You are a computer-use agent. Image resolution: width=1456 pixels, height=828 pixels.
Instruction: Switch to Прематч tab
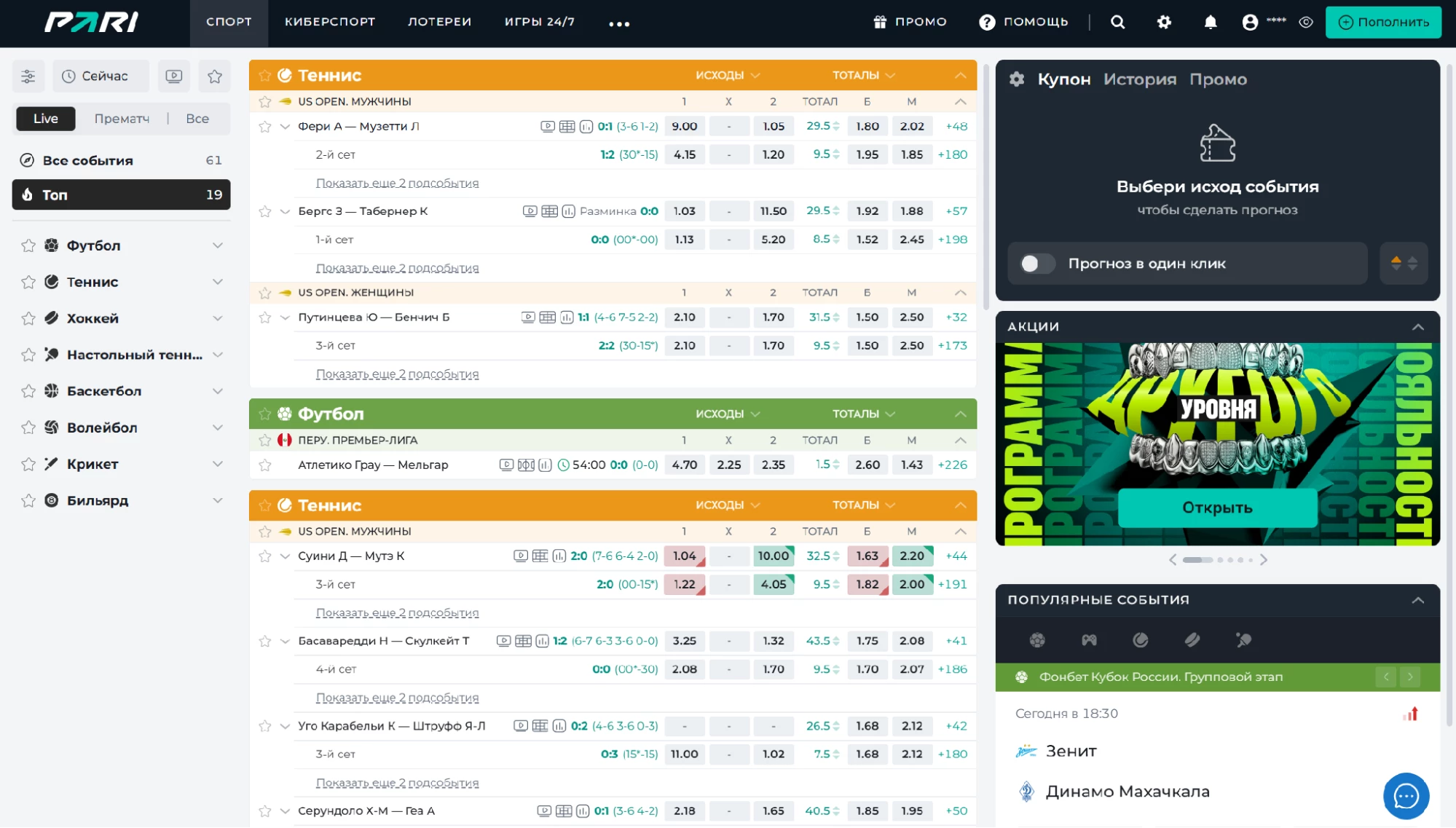pos(122,119)
